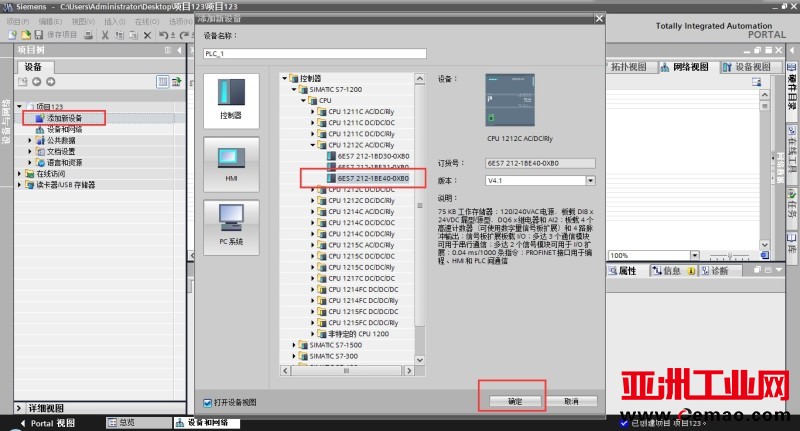The height and width of the screenshot is (431, 800).
Task: Click the green arrow icon in tree toolbar
Action: tap(177, 82)
